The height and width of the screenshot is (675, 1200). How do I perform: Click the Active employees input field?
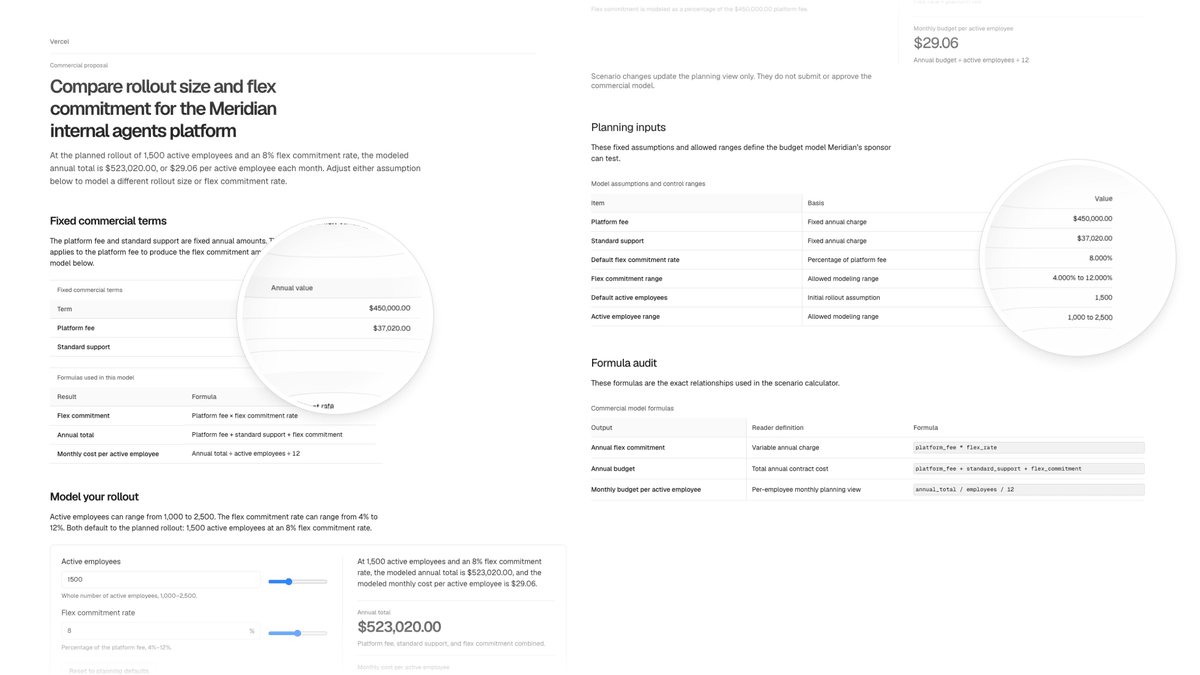tap(160, 579)
